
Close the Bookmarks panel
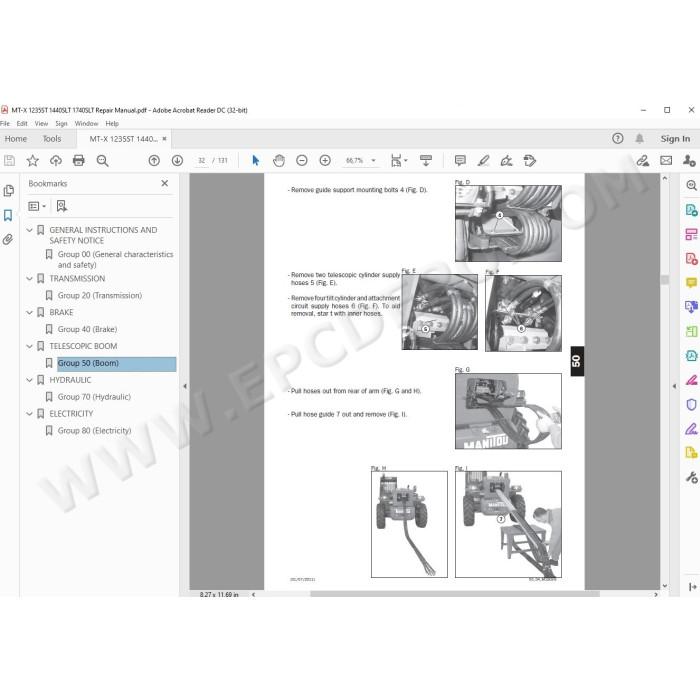165,183
